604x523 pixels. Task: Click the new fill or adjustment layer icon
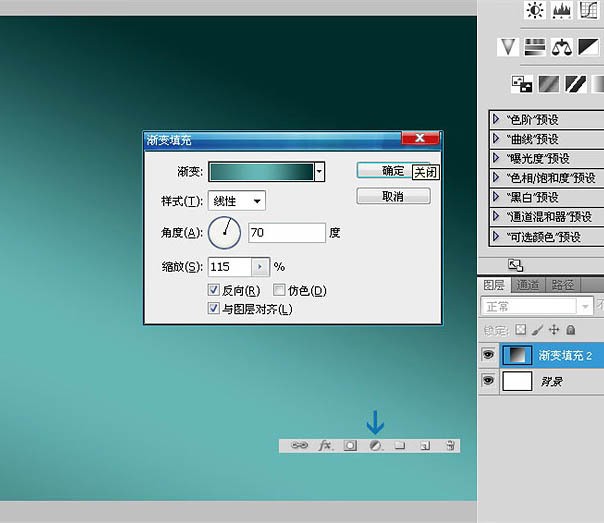coord(375,446)
